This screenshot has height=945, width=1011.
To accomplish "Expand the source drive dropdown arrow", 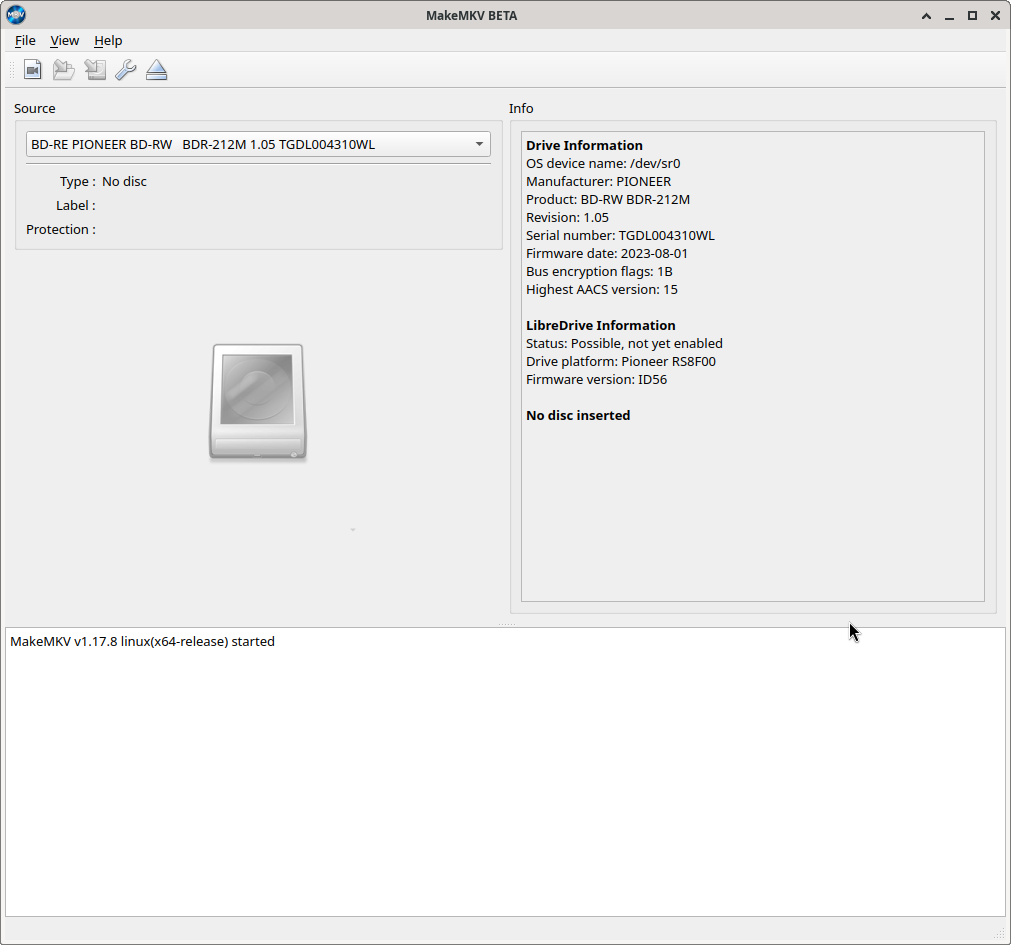I will pyautogui.click(x=479, y=144).
